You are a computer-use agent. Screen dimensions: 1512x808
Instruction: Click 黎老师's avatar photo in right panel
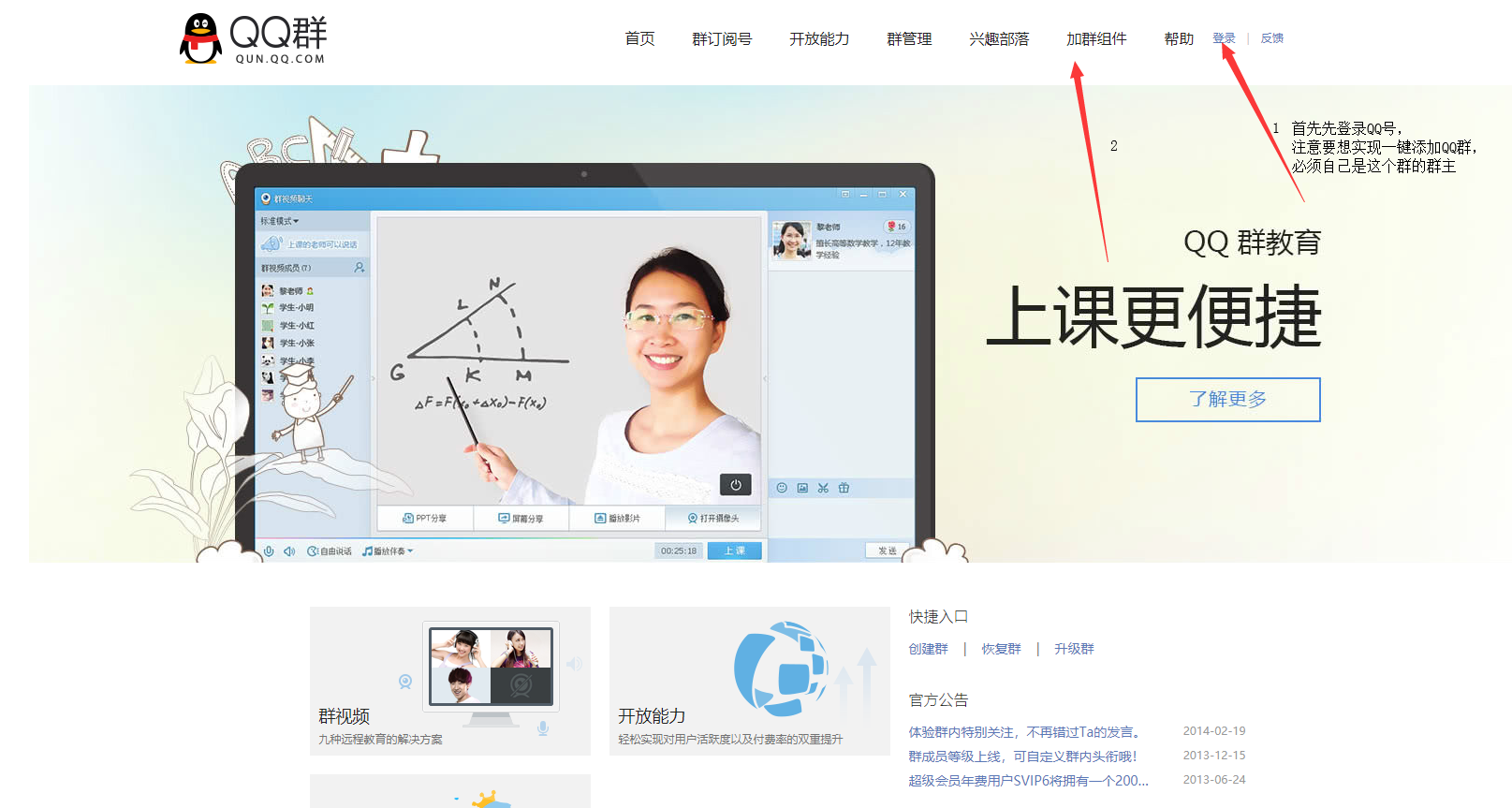point(791,240)
